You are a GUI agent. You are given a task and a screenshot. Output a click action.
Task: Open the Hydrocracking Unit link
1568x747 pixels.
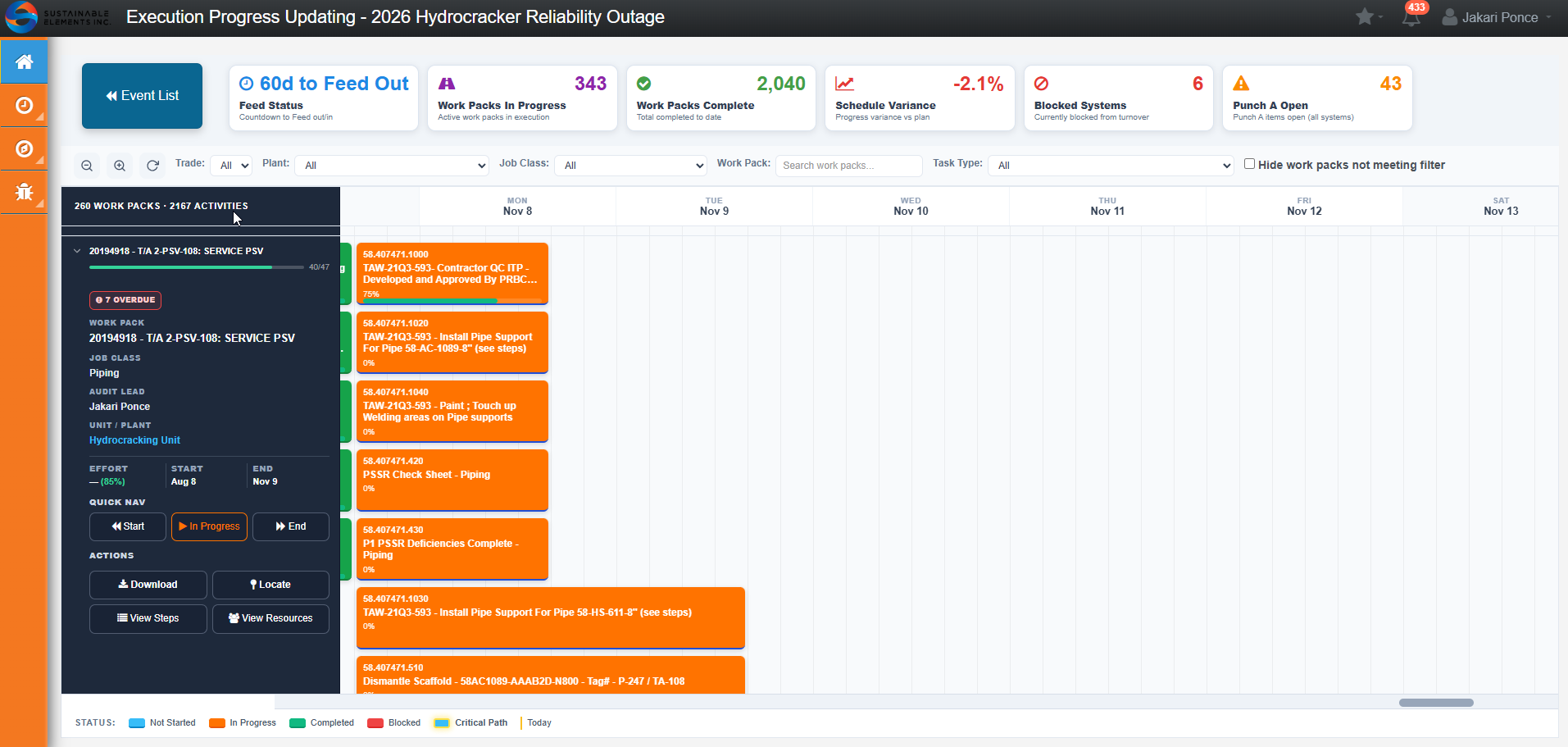(x=134, y=440)
